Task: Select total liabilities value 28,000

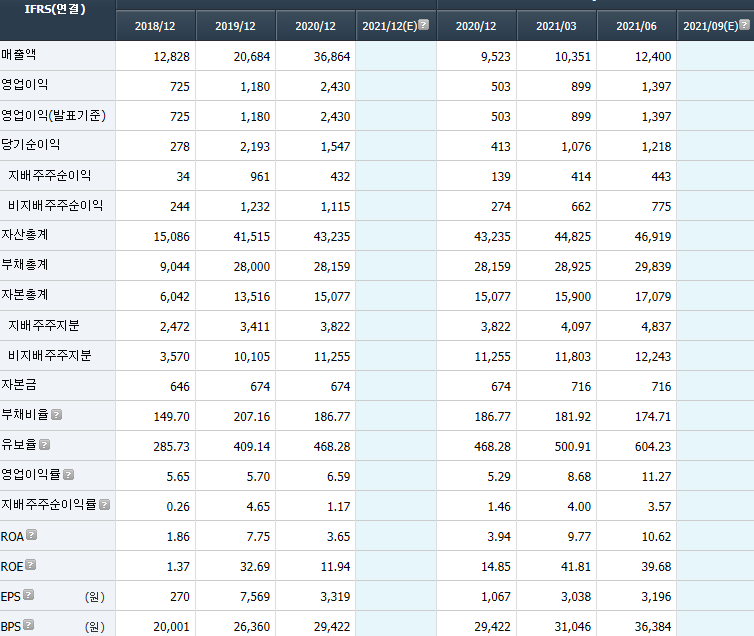Action: [x=252, y=267]
